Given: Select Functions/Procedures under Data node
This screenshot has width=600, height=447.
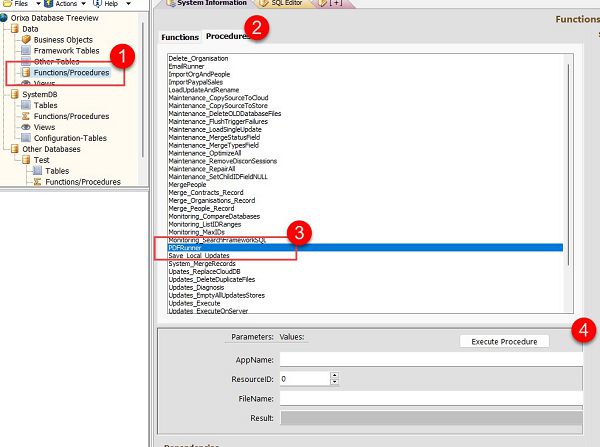Looking at the screenshot, I should point(70,73).
